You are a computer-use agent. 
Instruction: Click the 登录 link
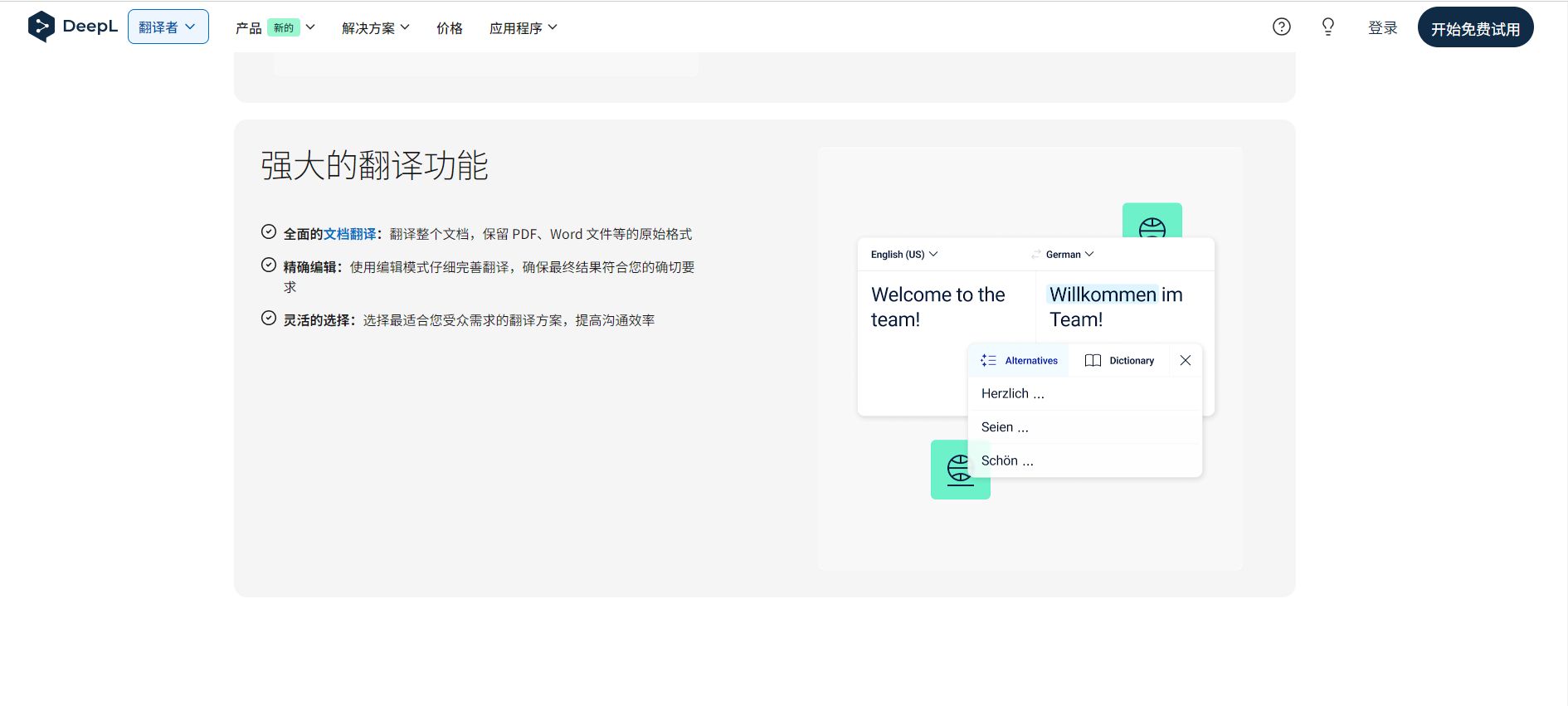pos(1382,28)
